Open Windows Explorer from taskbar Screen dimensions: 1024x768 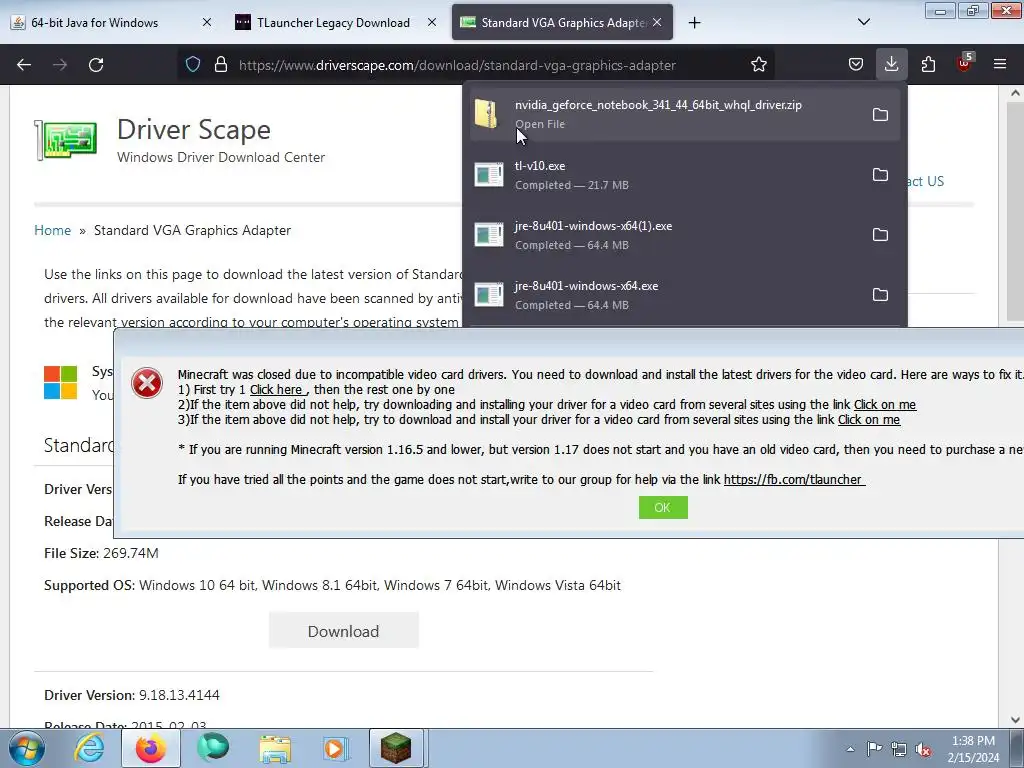275,749
